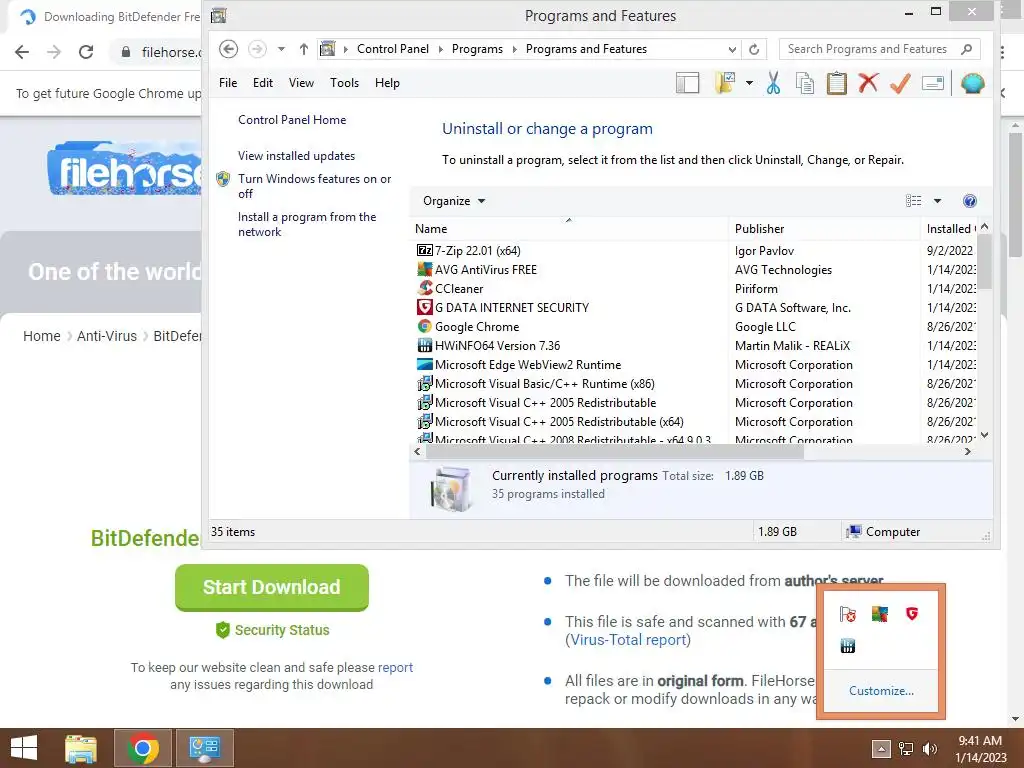Click the report link on FileHorse page
This screenshot has width=1024, height=768.
[395, 667]
